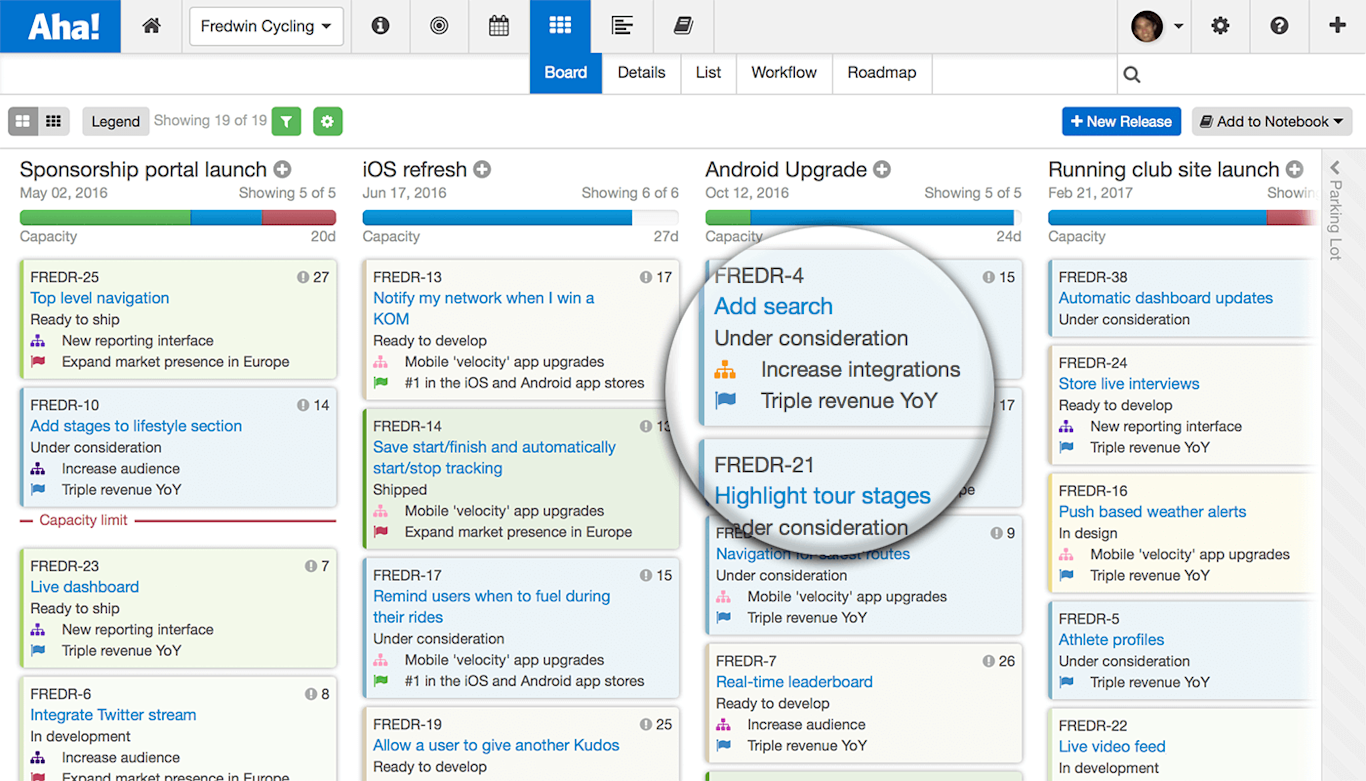Screen dimensions: 1366x781
Task: Add feature to iOS refresh release
Action: tap(482, 170)
